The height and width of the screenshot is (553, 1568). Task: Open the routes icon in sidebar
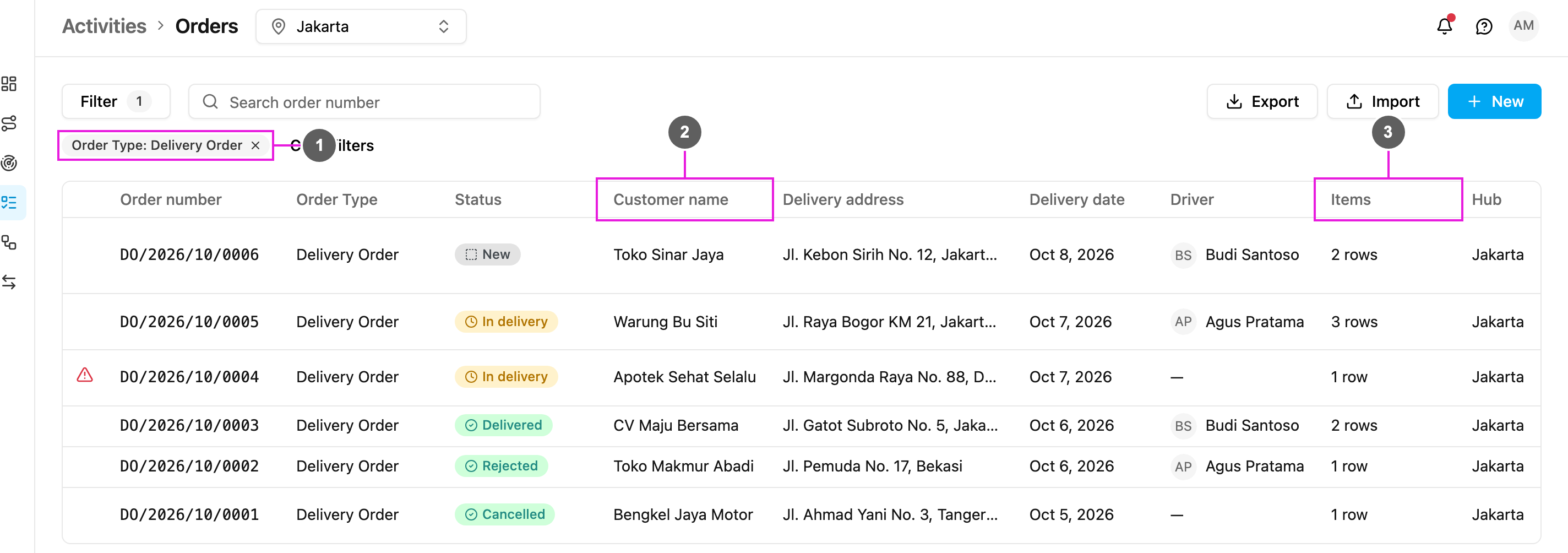tap(9, 123)
